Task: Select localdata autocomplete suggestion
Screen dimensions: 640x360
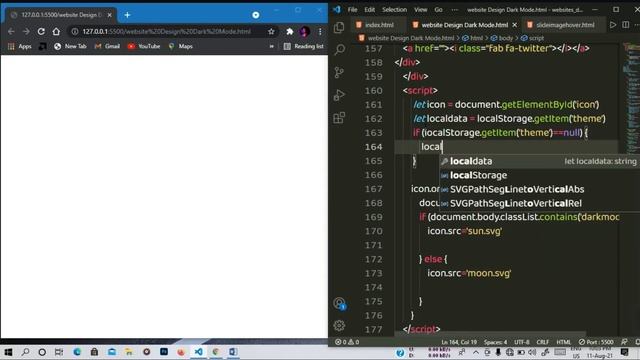Action: click(x=540, y=161)
